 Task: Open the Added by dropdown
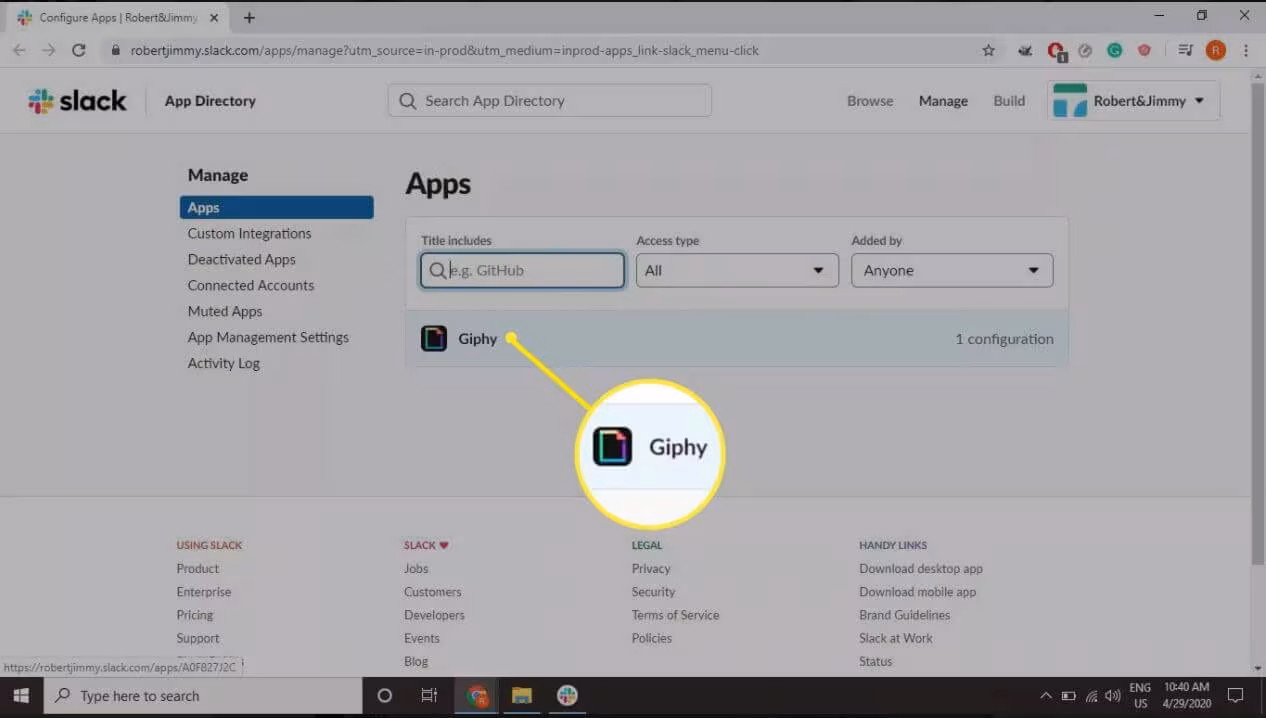(x=952, y=270)
